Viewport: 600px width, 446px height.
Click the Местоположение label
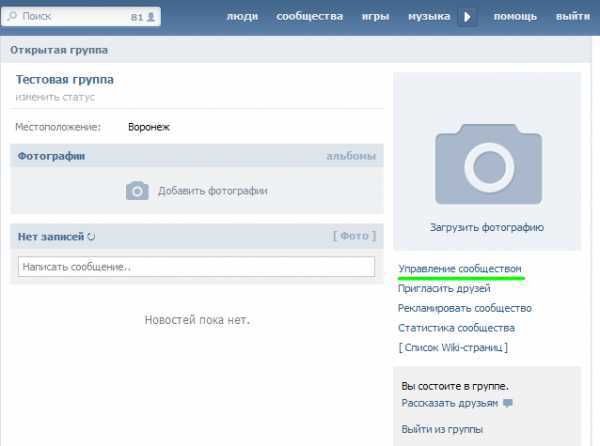tap(58, 127)
